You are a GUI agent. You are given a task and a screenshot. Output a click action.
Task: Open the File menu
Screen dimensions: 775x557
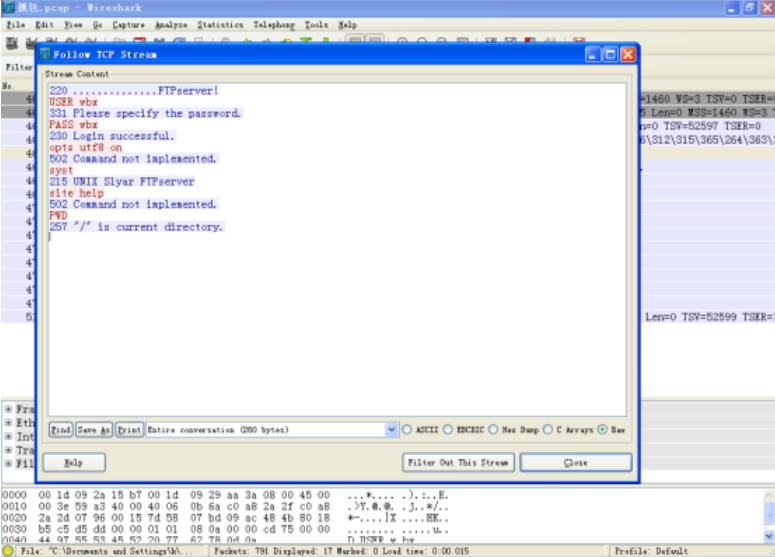pyautogui.click(x=15, y=25)
